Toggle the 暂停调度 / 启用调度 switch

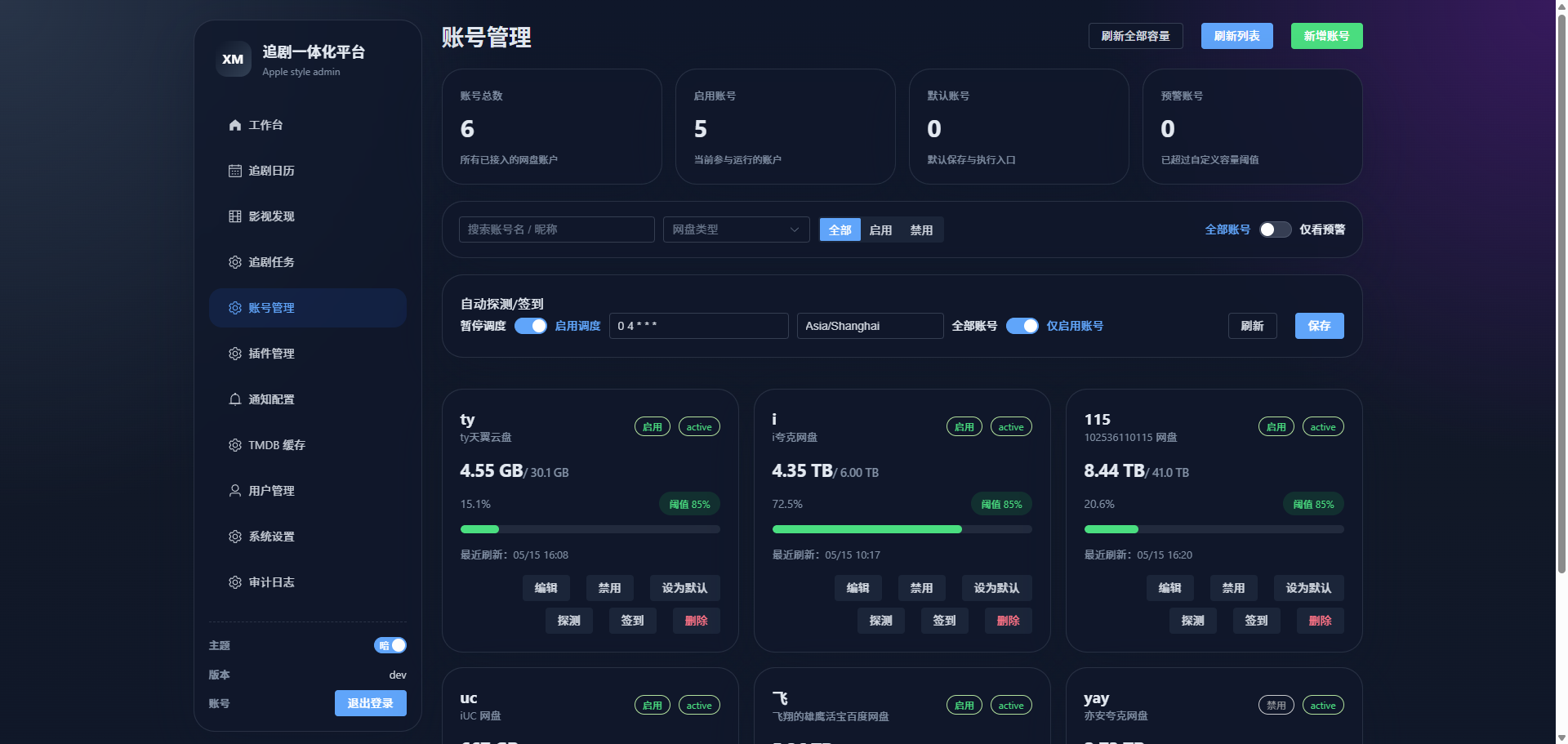coord(531,326)
